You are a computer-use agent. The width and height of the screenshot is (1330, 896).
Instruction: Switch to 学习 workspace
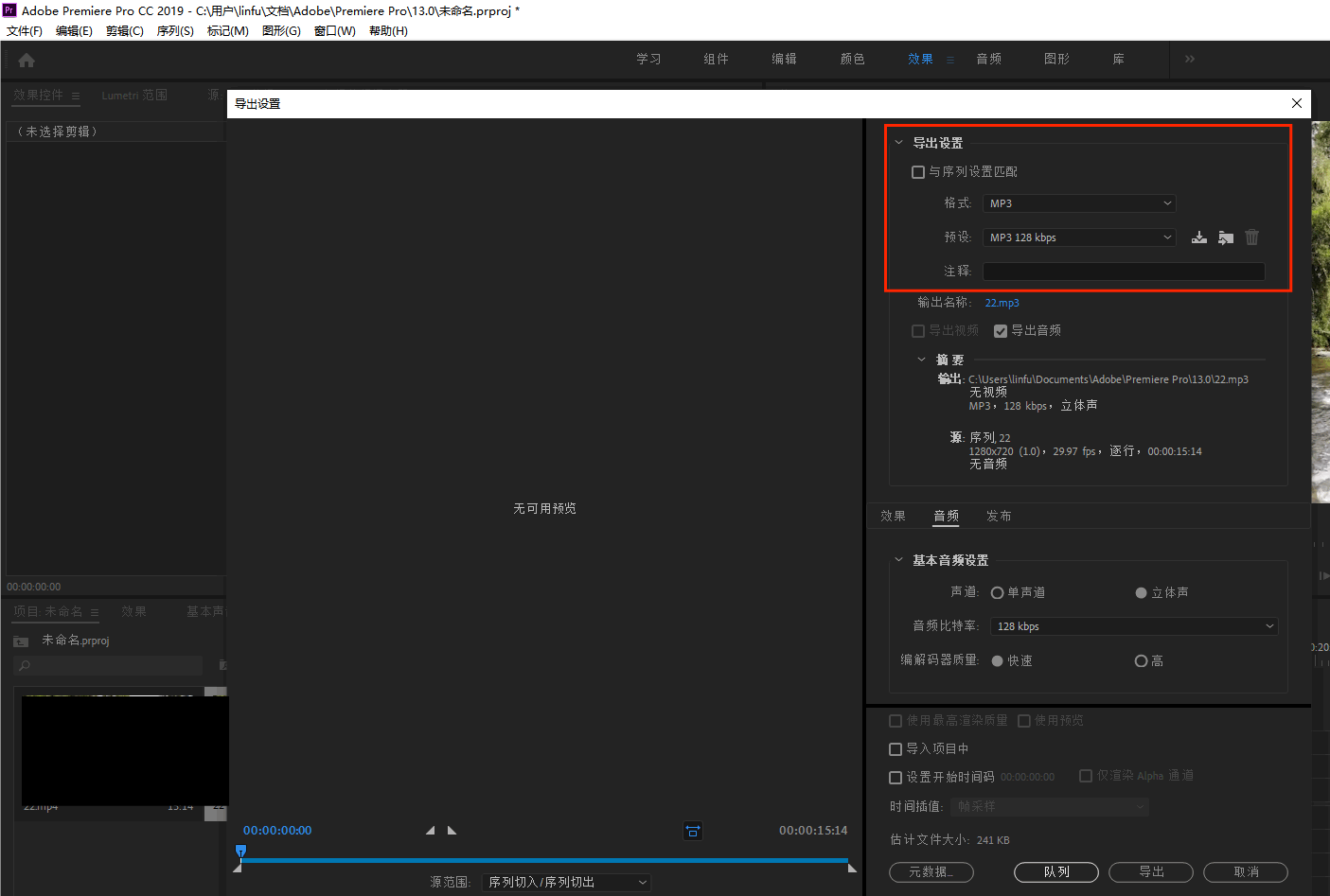pyautogui.click(x=648, y=60)
